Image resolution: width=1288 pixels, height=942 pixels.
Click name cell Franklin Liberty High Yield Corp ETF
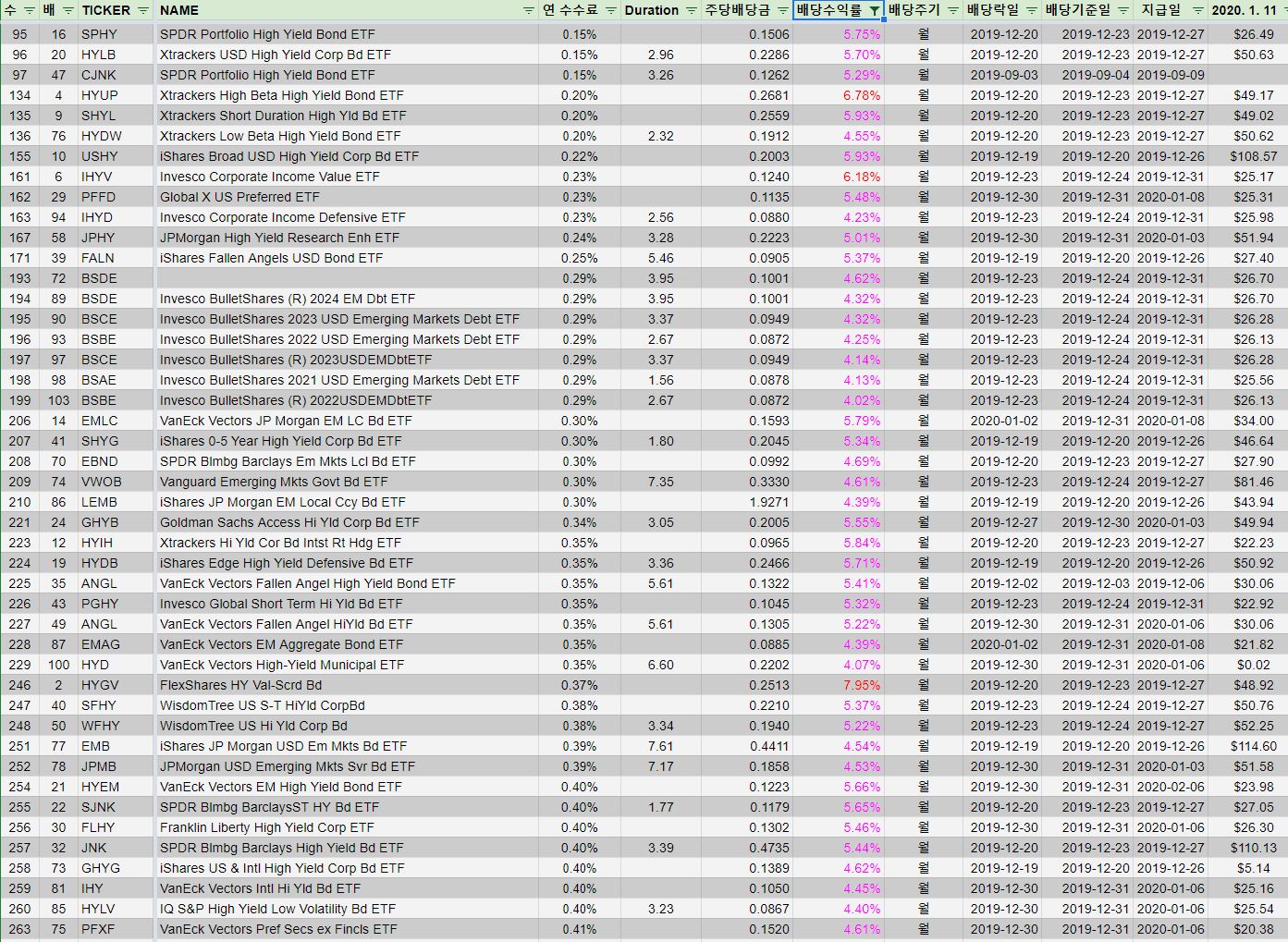pyautogui.click(x=346, y=827)
